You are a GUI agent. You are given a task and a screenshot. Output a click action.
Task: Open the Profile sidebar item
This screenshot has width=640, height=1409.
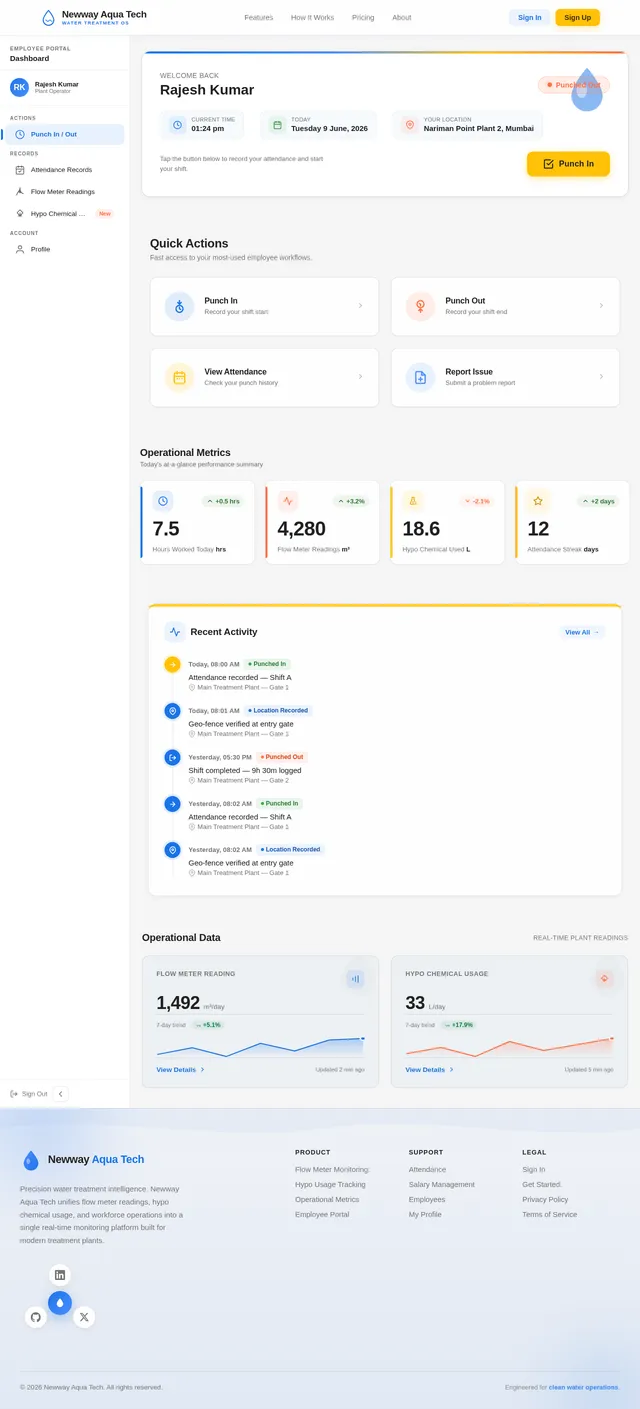(x=64, y=249)
